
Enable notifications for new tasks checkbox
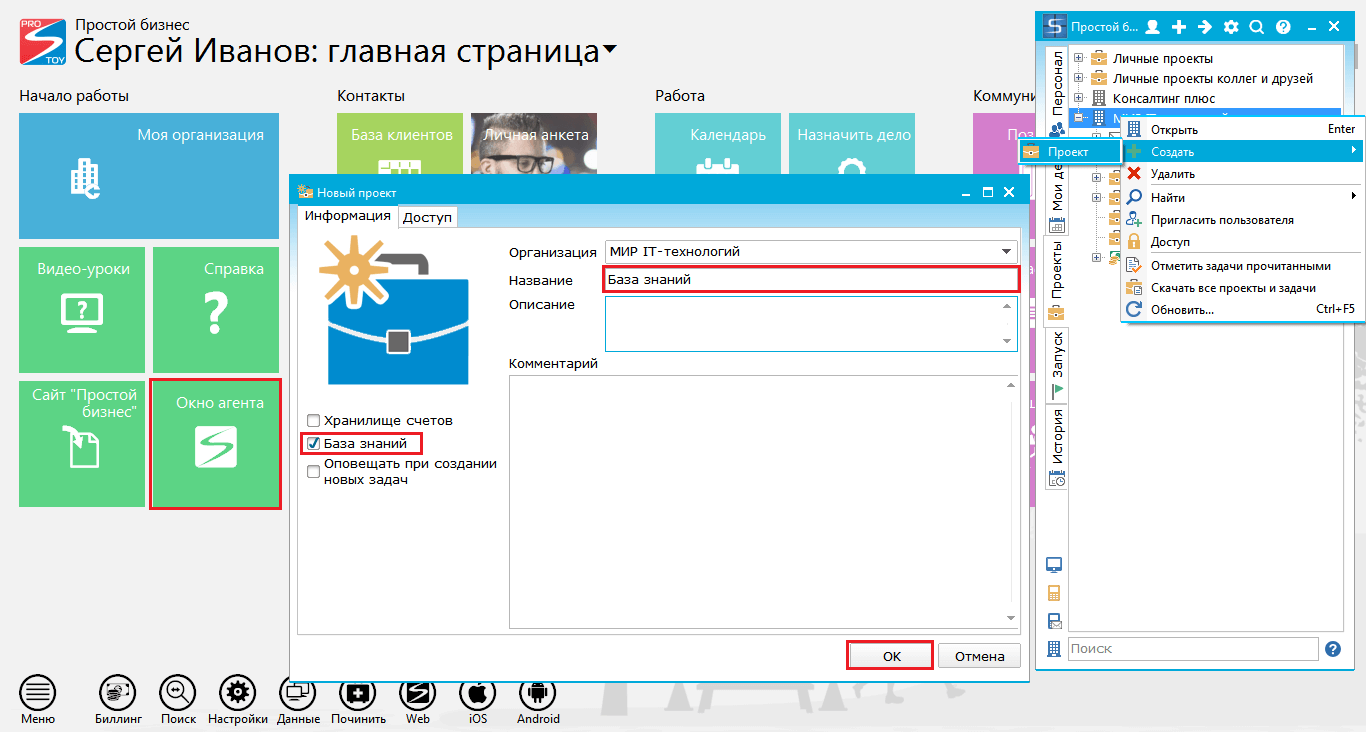pos(313,470)
